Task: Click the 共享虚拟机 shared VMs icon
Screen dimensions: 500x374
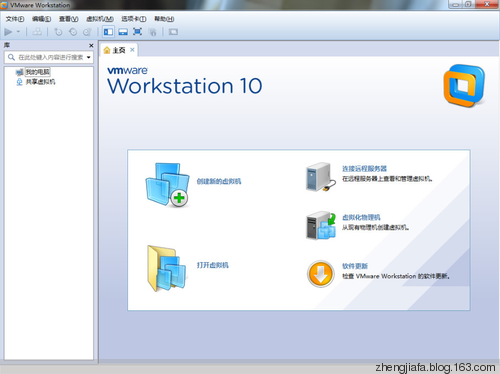Action: click(20, 82)
